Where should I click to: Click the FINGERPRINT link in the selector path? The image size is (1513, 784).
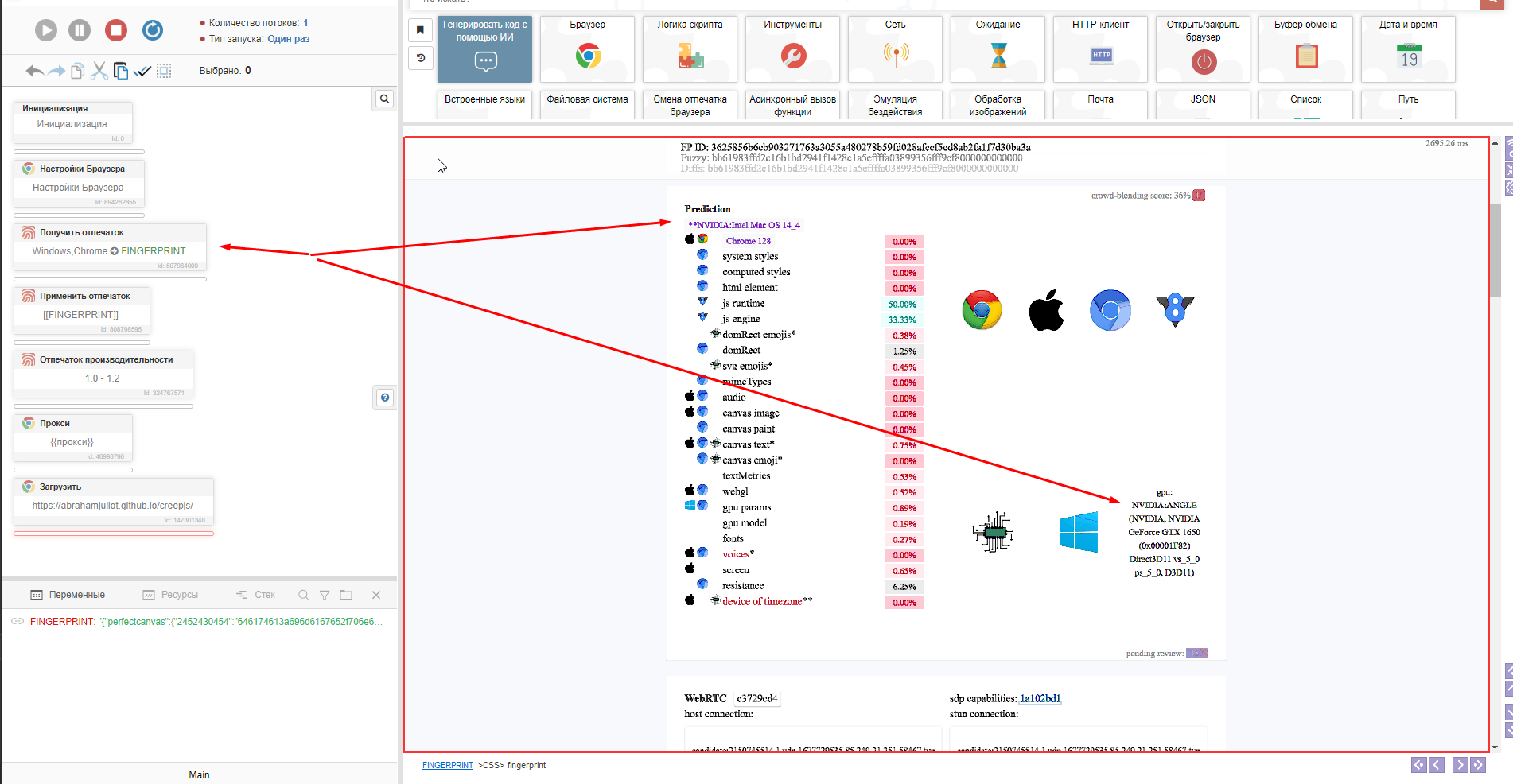[x=447, y=765]
